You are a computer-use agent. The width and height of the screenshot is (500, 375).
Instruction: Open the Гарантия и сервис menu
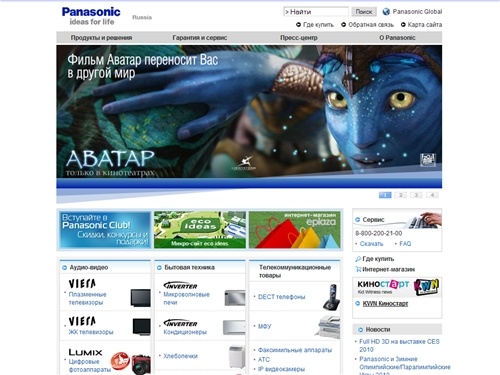click(x=200, y=38)
